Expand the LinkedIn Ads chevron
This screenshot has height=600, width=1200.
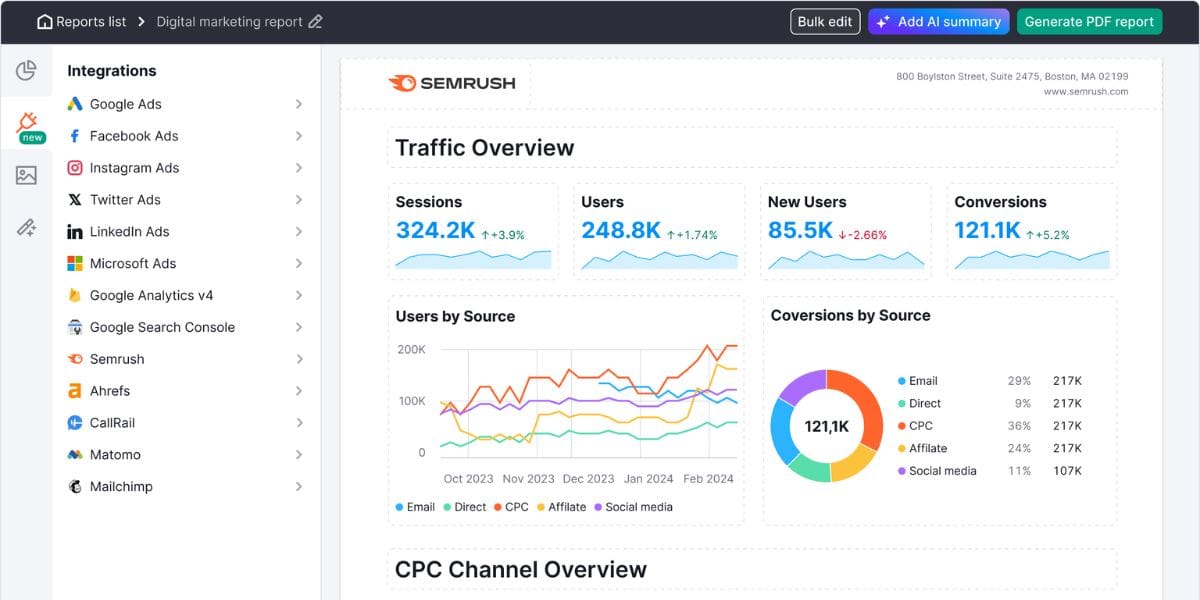click(299, 232)
